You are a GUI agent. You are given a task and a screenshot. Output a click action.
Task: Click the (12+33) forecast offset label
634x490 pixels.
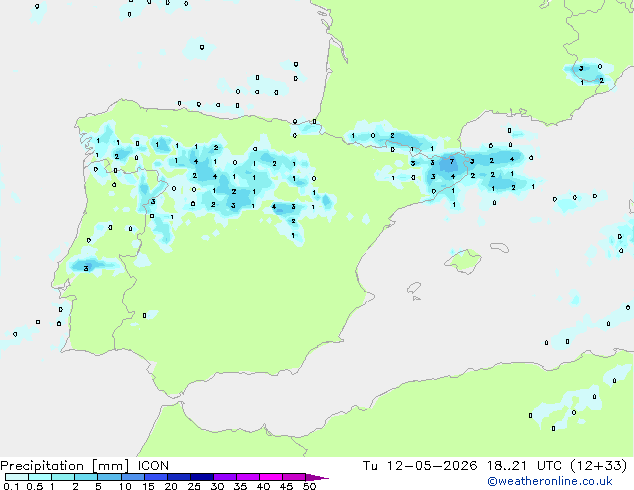599,466
